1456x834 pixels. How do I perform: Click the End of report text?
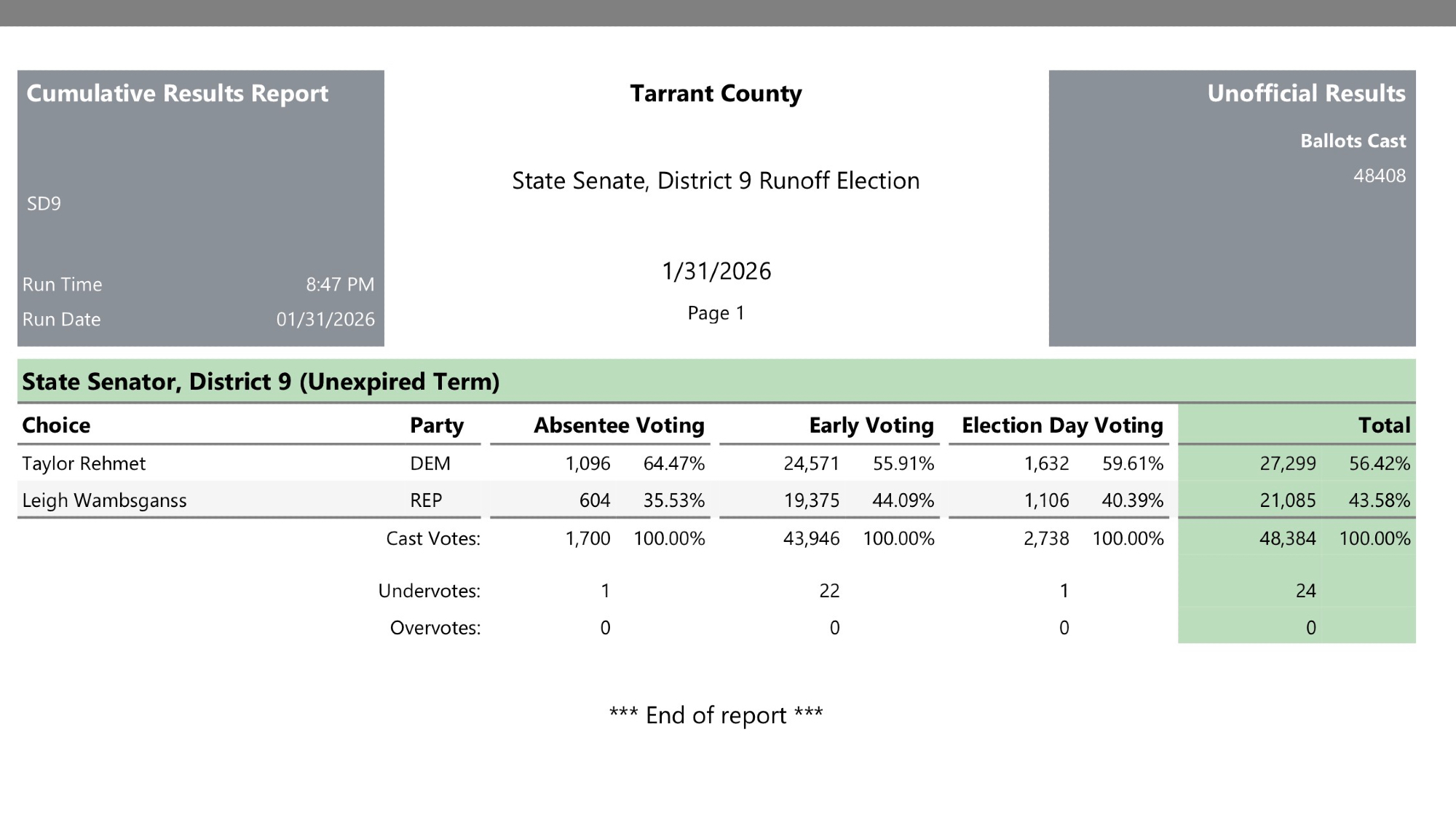(716, 715)
